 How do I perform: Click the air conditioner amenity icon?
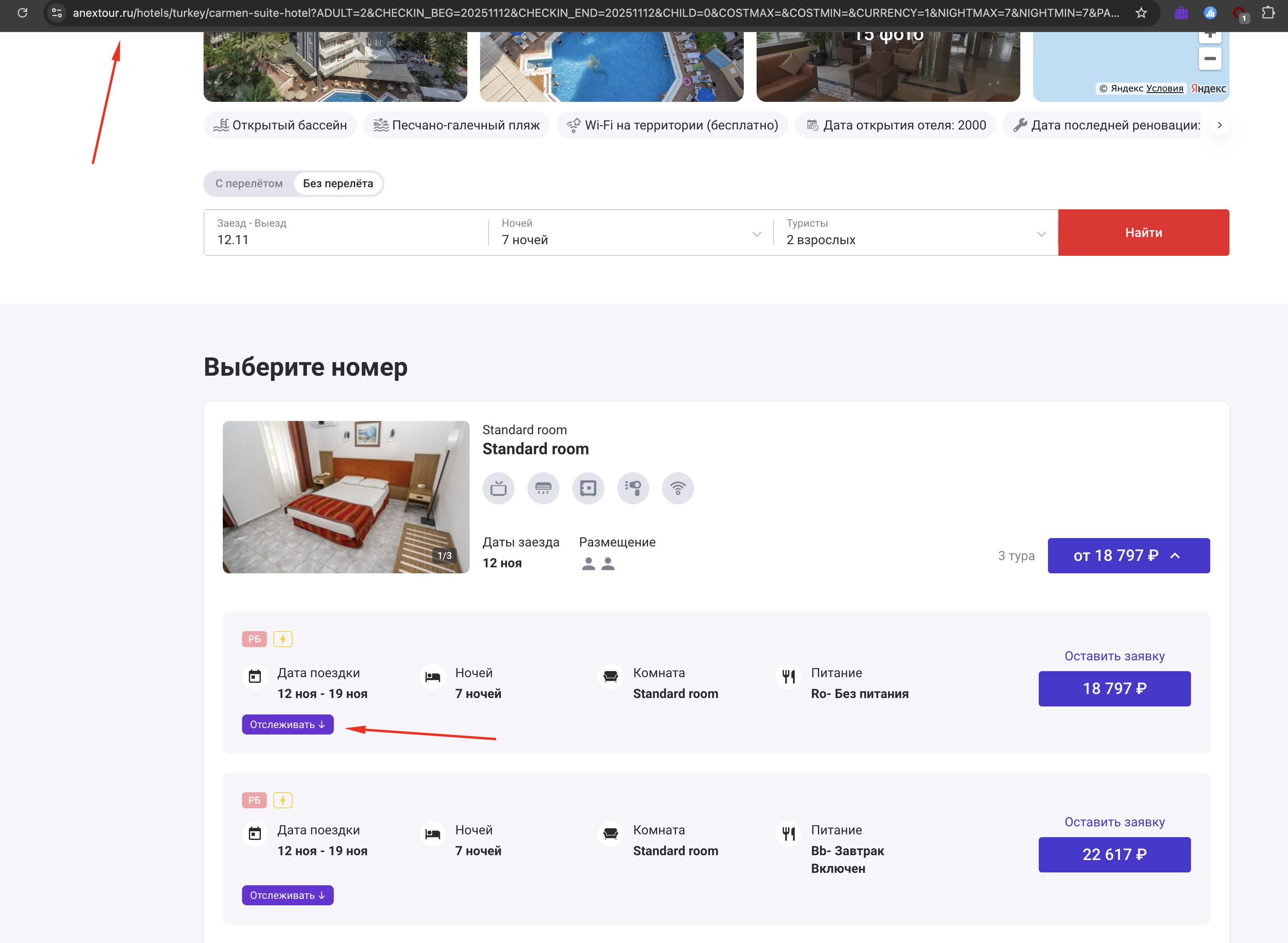click(543, 489)
